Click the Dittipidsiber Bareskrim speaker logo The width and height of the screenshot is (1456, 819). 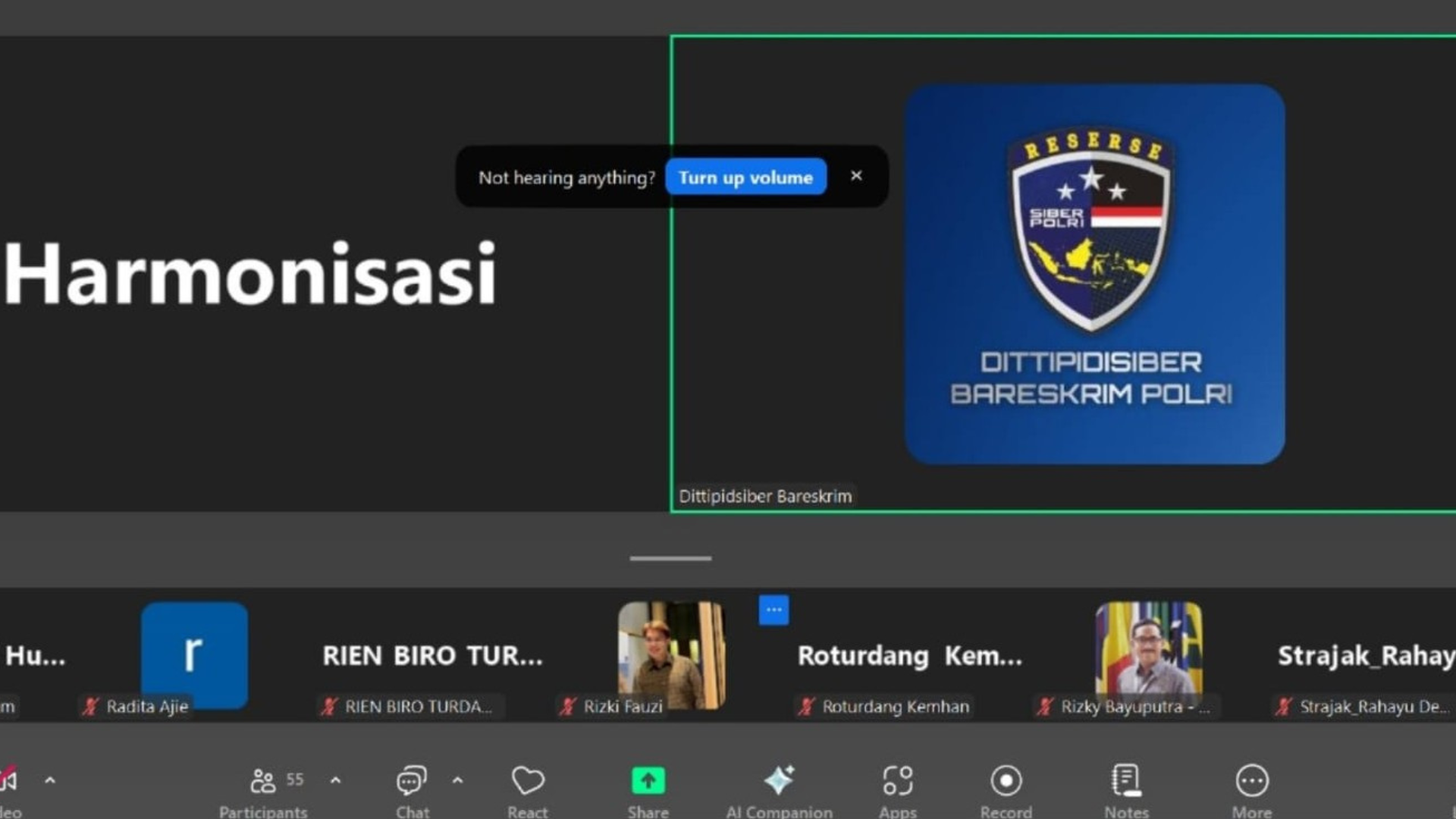point(1094,274)
